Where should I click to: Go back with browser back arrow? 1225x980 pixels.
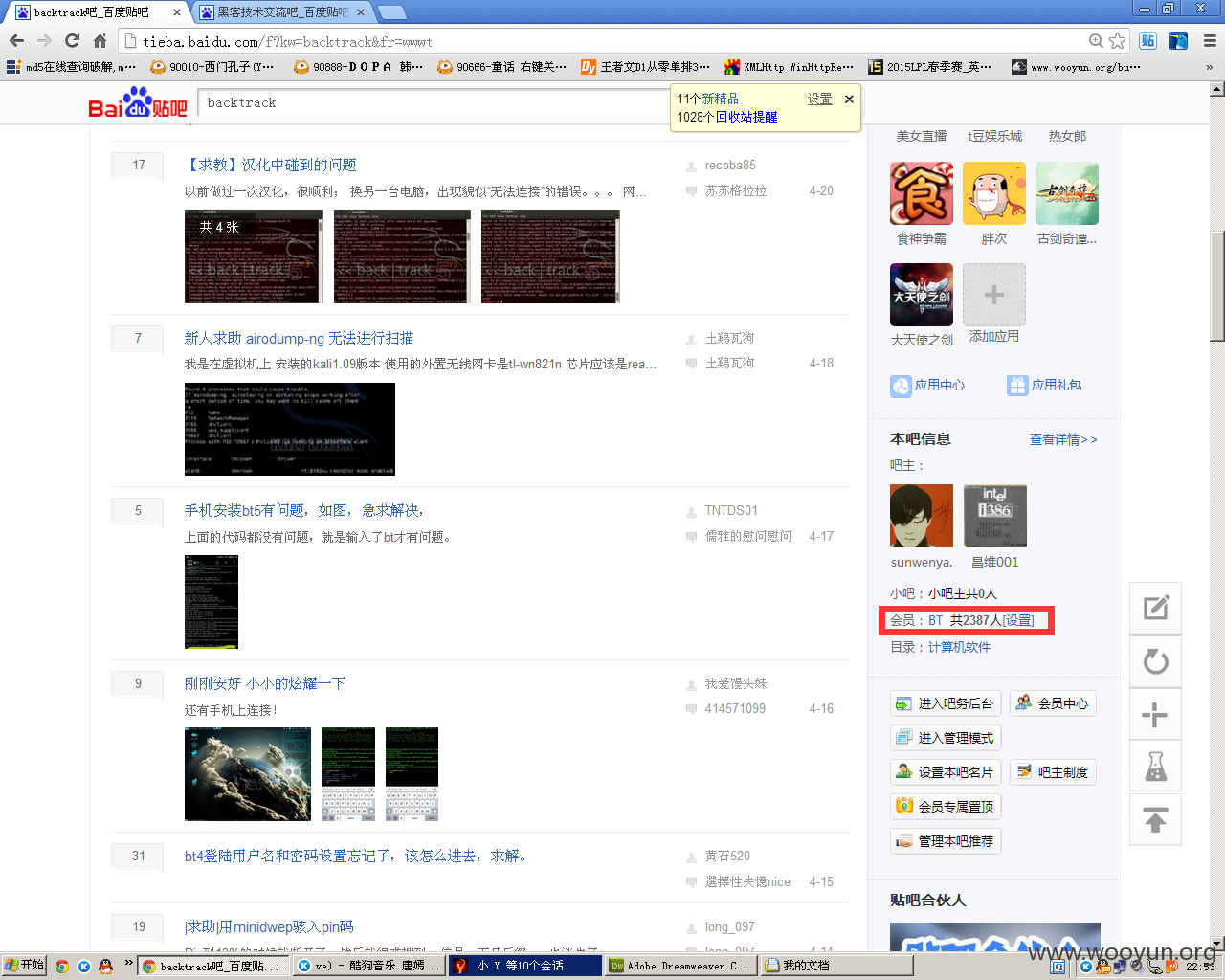[x=16, y=41]
